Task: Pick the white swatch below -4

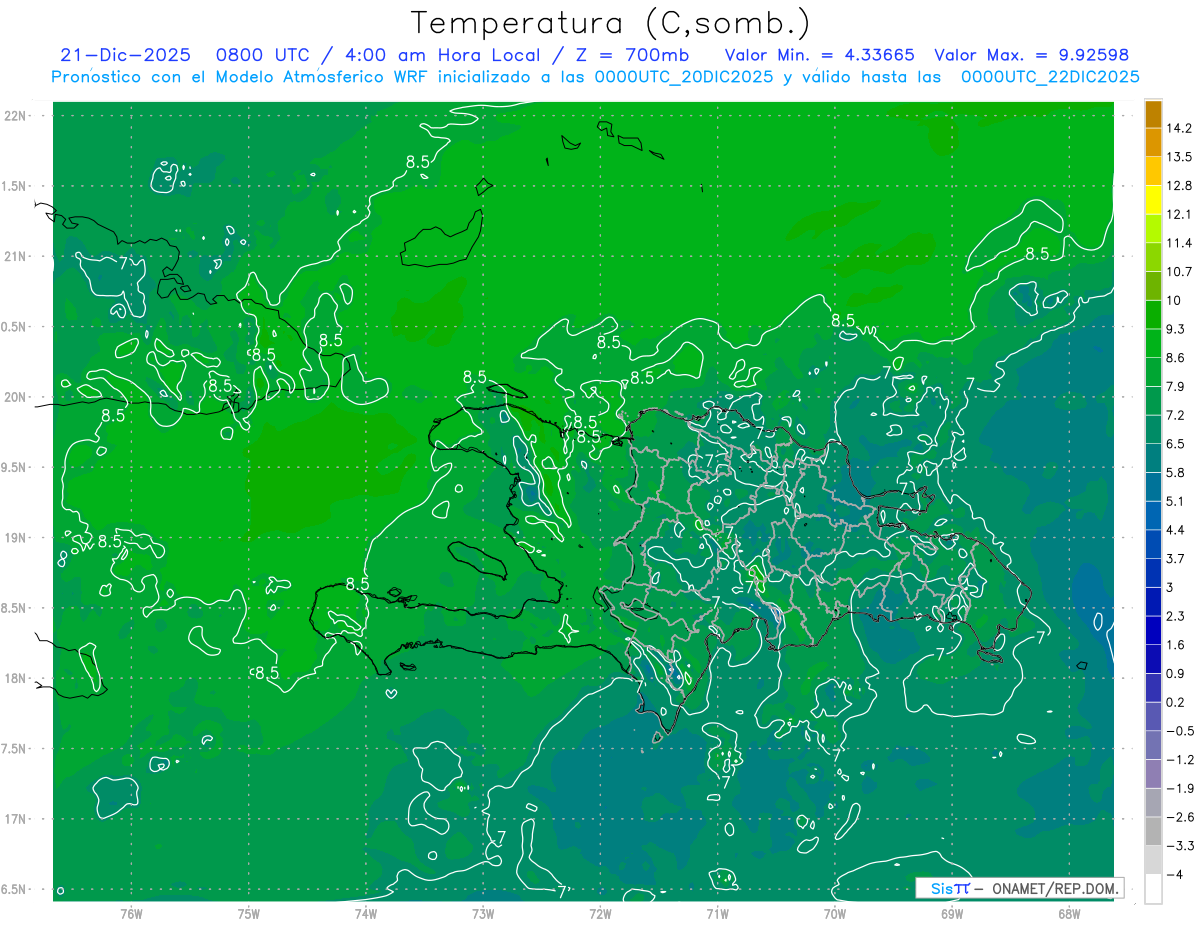Action: click(x=1153, y=889)
